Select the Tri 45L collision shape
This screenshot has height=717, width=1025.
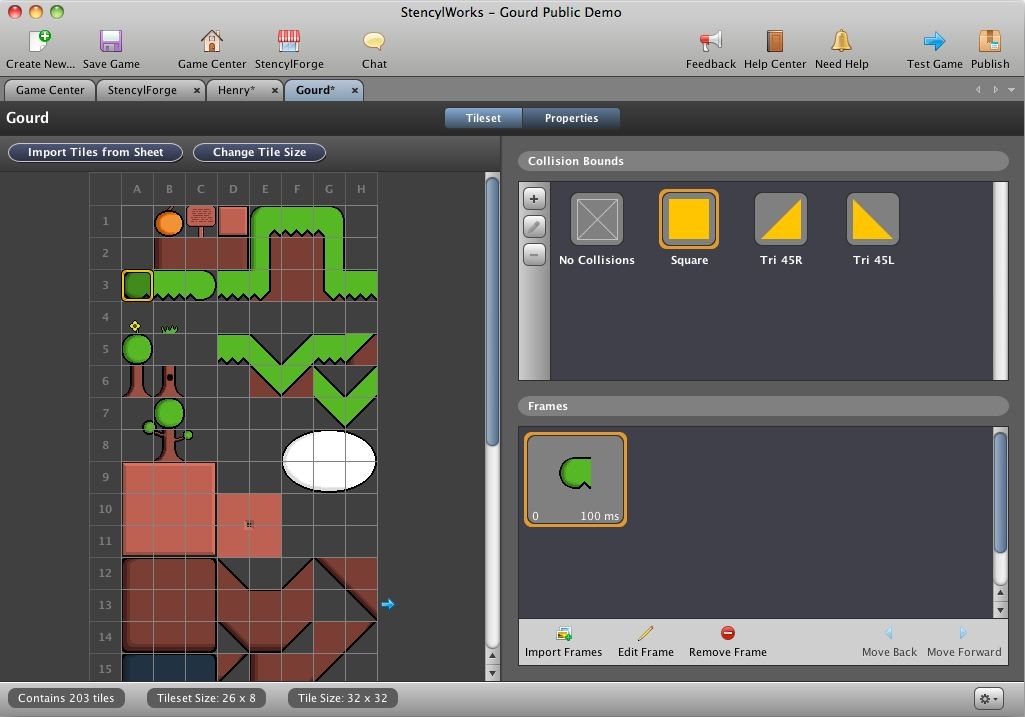873,220
